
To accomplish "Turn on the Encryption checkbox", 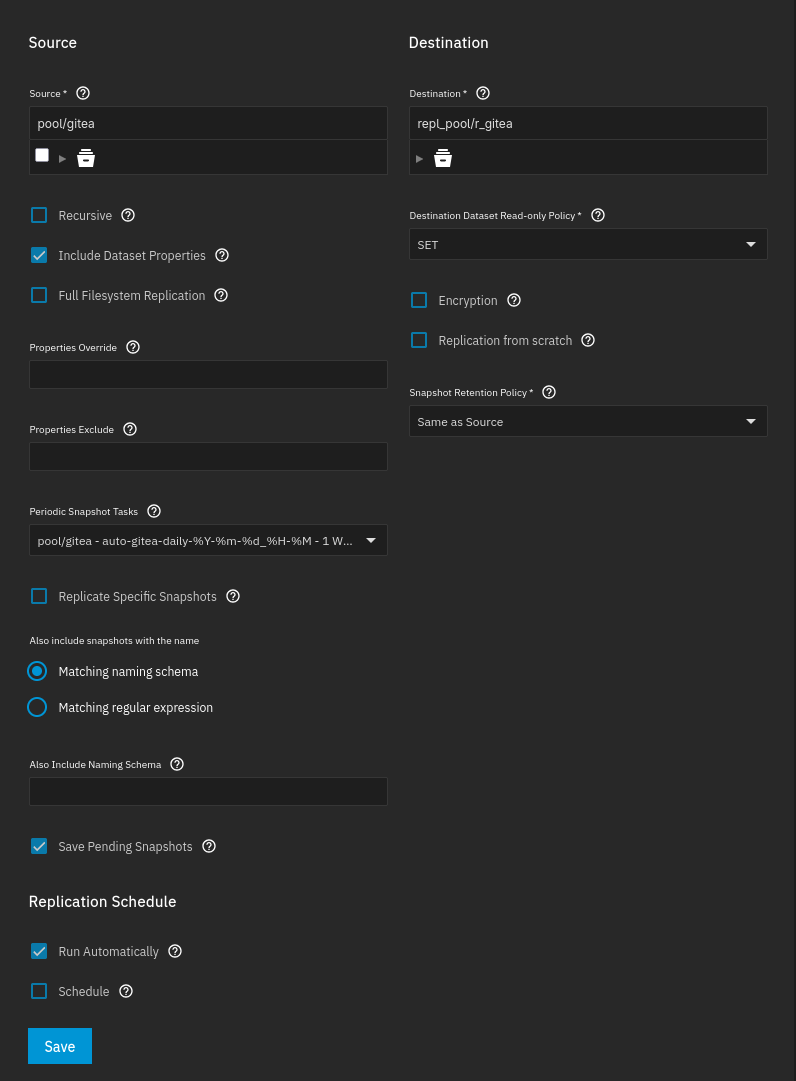I will point(419,301).
